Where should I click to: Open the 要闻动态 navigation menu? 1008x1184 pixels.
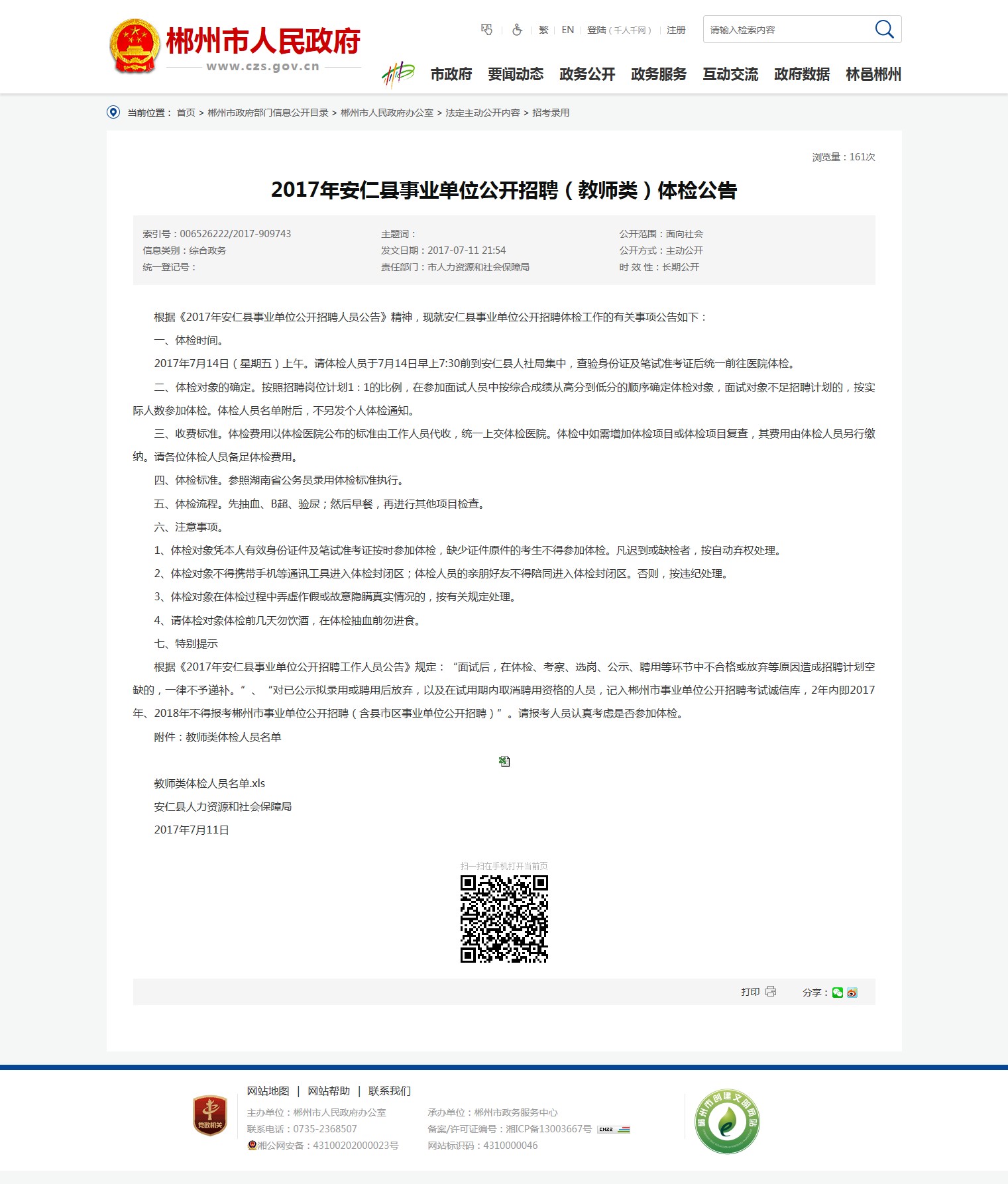(x=516, y=74)
